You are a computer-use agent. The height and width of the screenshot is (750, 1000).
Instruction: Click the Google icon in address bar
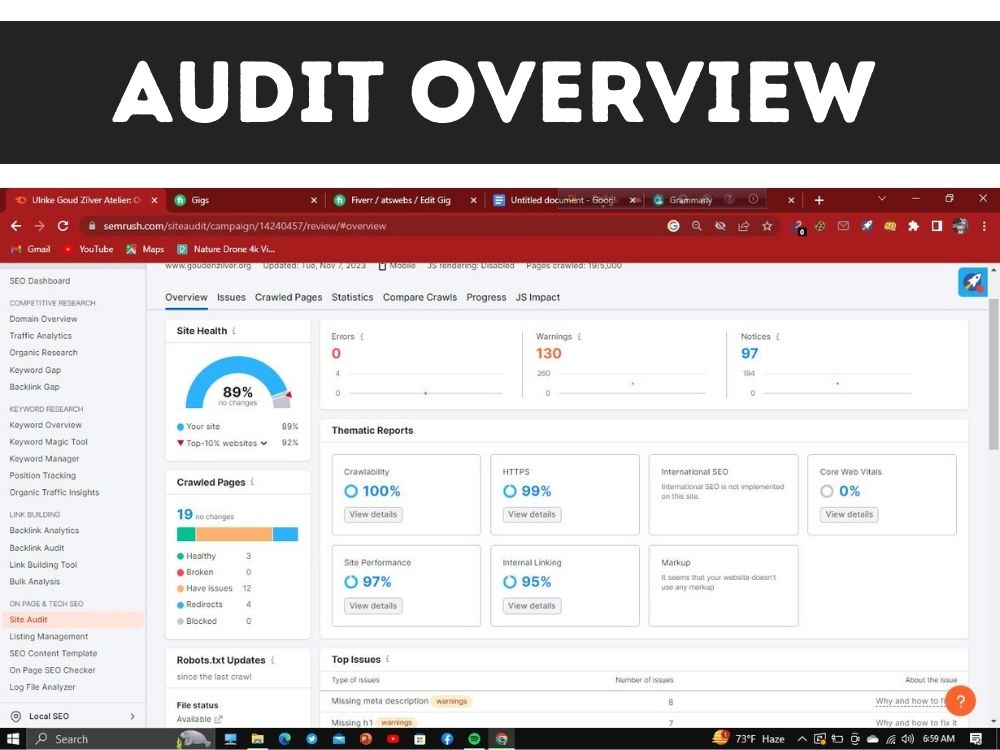(673, 226)
